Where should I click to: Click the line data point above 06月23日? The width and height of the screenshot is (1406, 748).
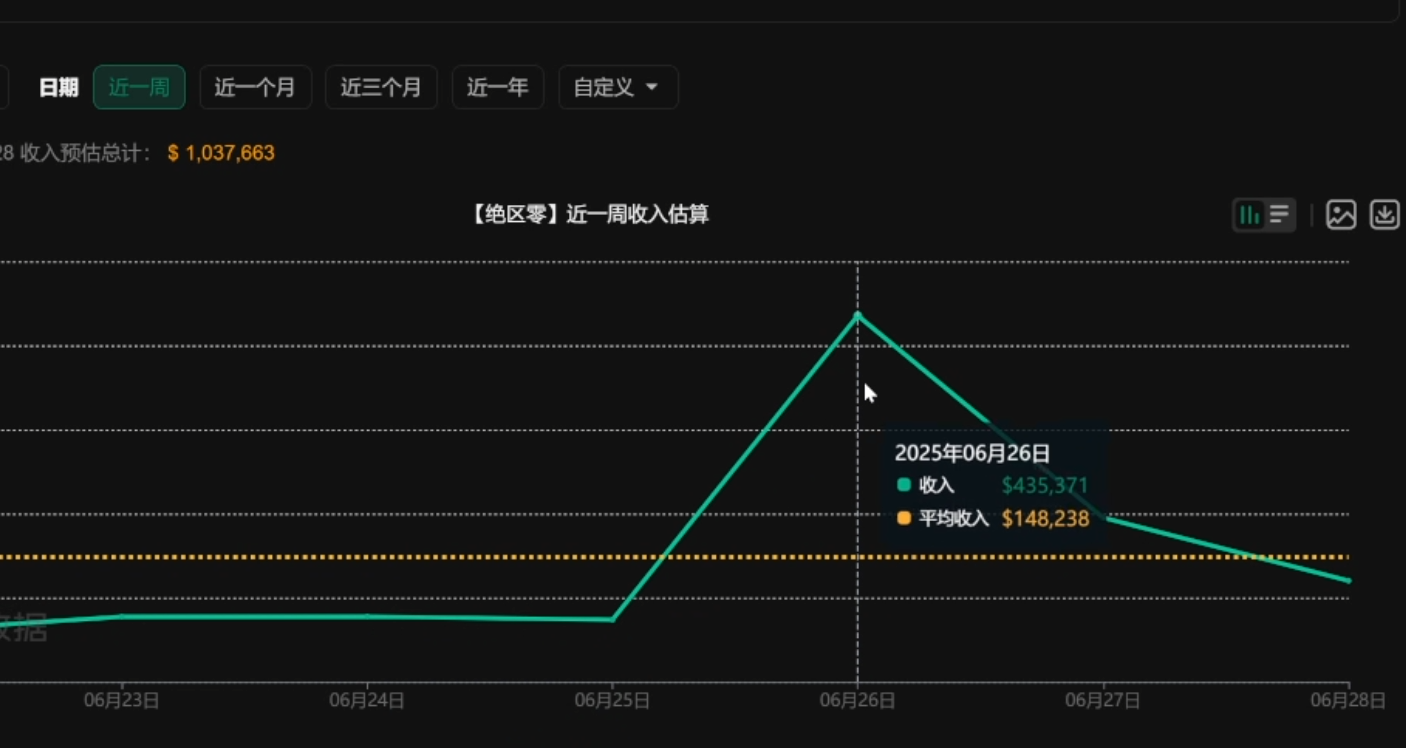coord(122,616)
